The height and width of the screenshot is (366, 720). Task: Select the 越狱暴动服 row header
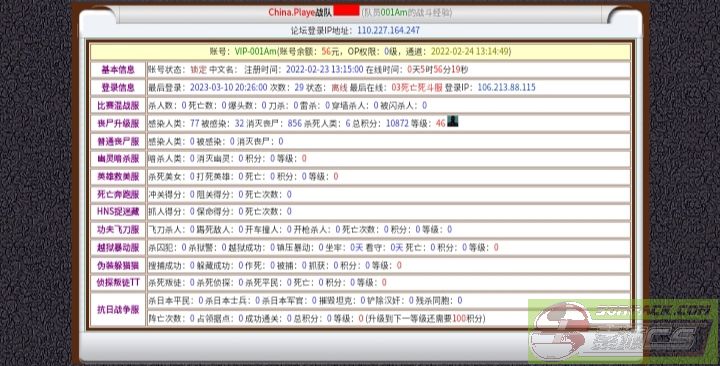(118, 247)
